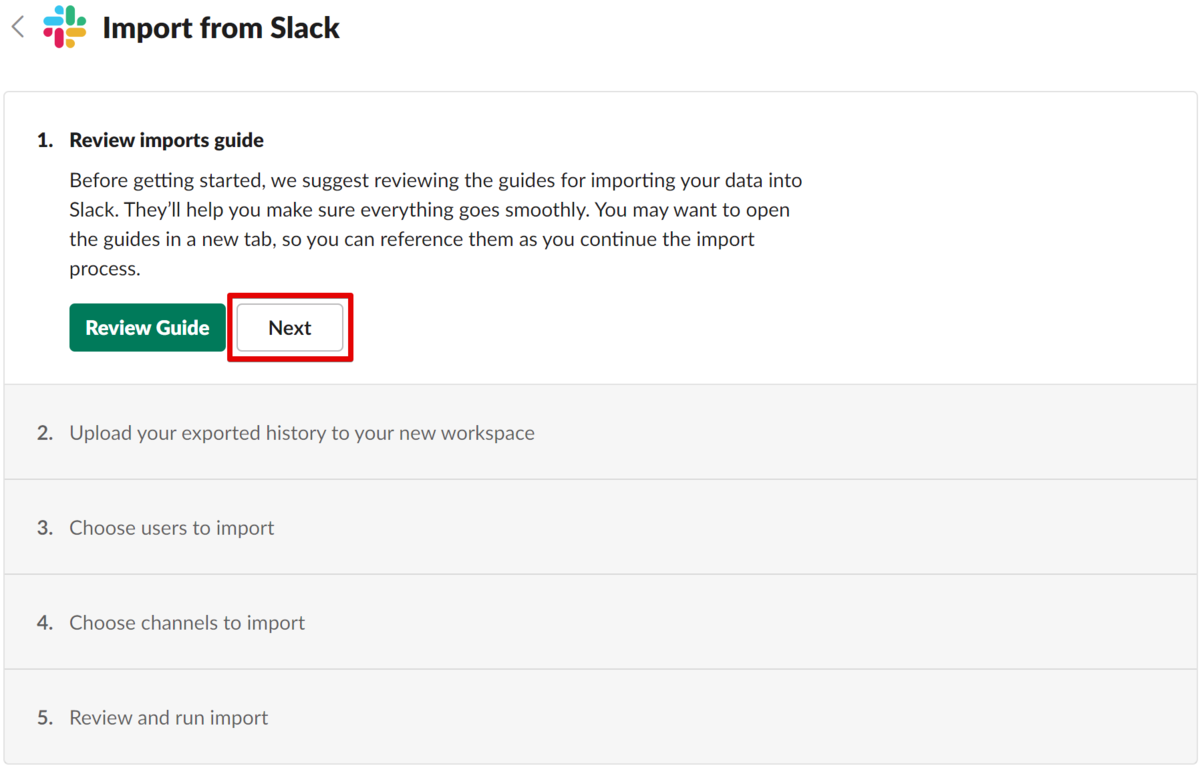This screenshot has width=1200, height=768.
Task: Click the colorful Slack logo icon
Action: point(65,27)
